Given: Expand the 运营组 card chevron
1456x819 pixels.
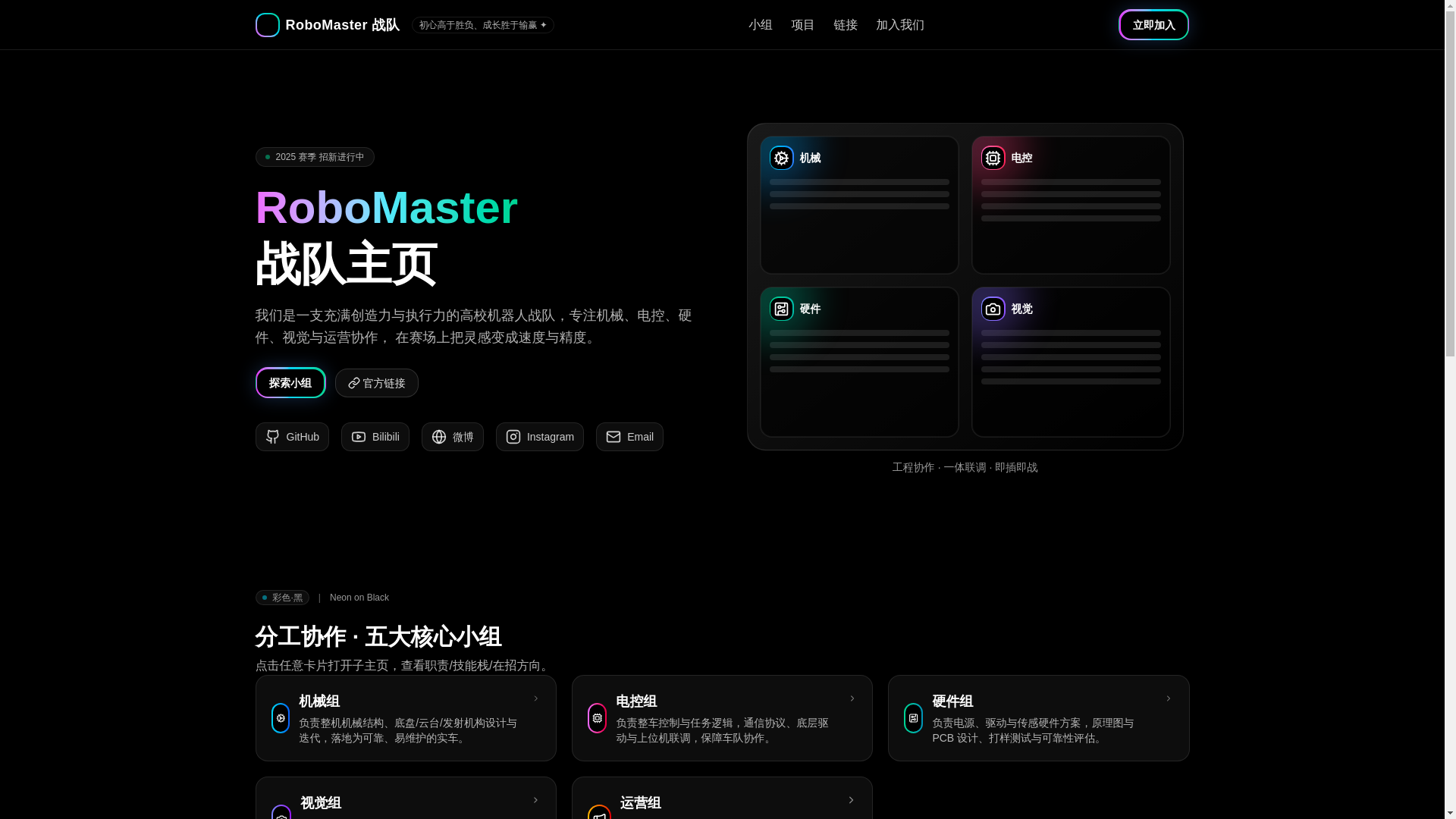Looking at the screenshot, I should [851, 800].
